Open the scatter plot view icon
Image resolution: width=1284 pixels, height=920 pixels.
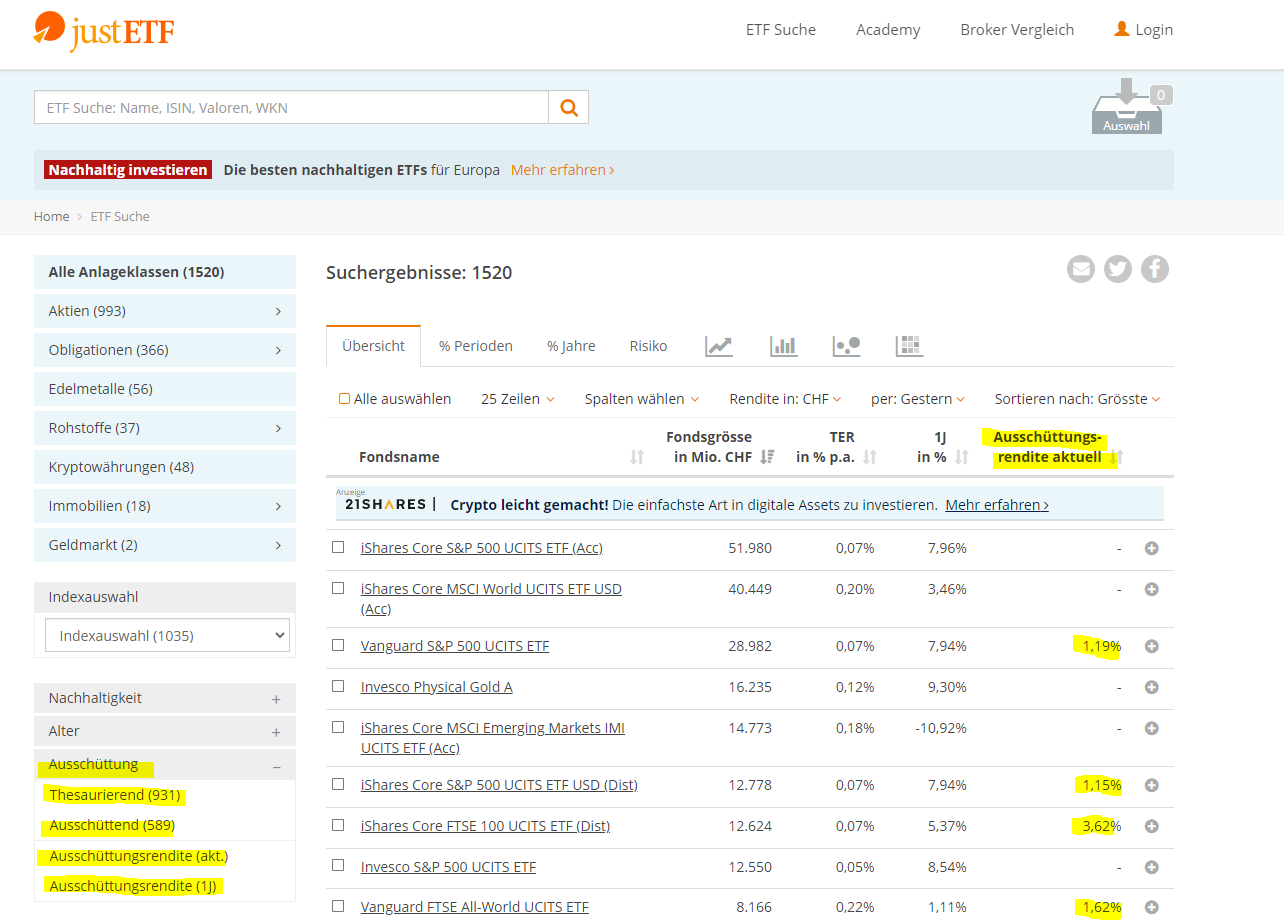[846, 346]
